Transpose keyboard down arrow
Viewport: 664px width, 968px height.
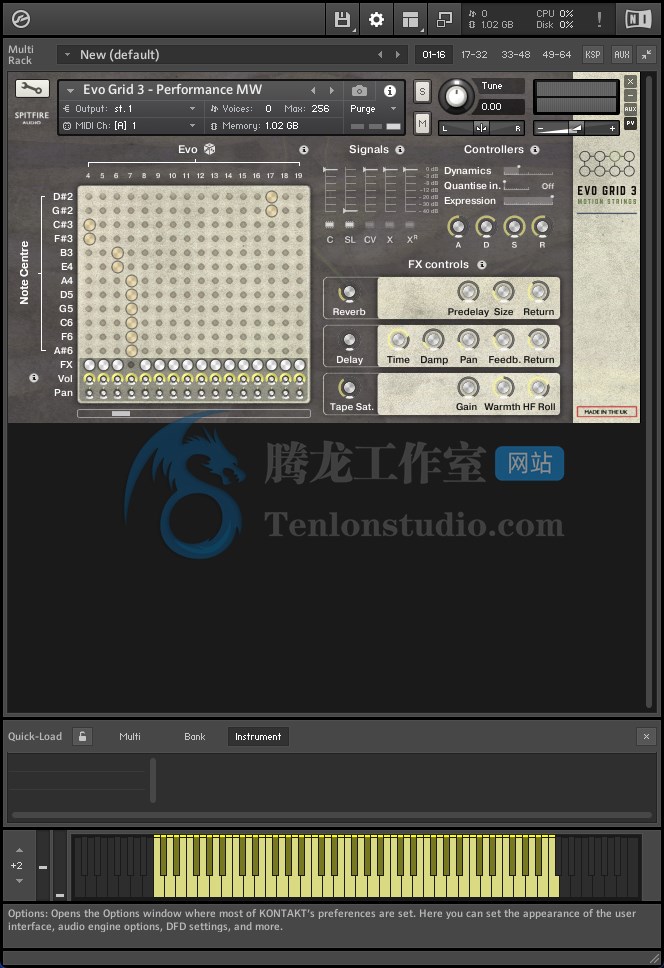(19, 881)
